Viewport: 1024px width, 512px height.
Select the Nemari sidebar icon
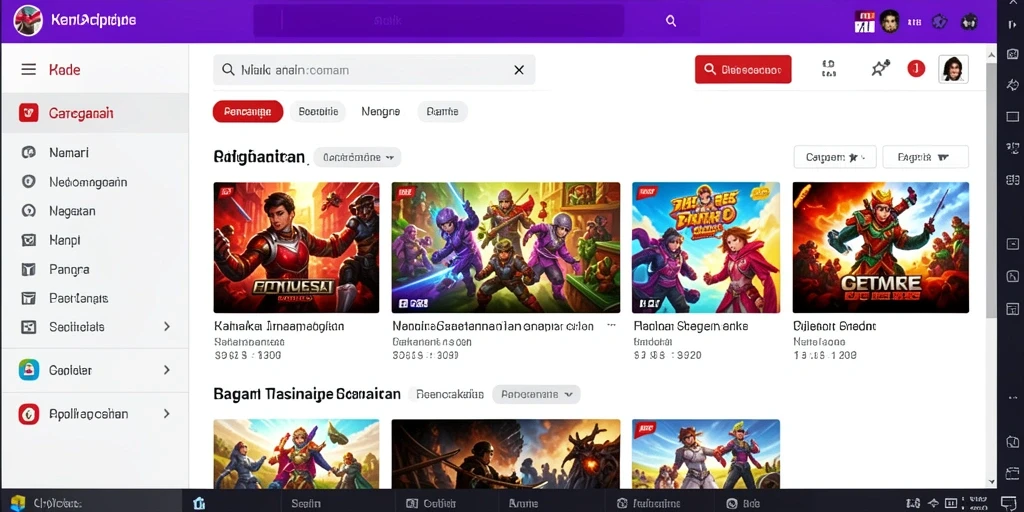pyautogui.click(x=28, y=153)
